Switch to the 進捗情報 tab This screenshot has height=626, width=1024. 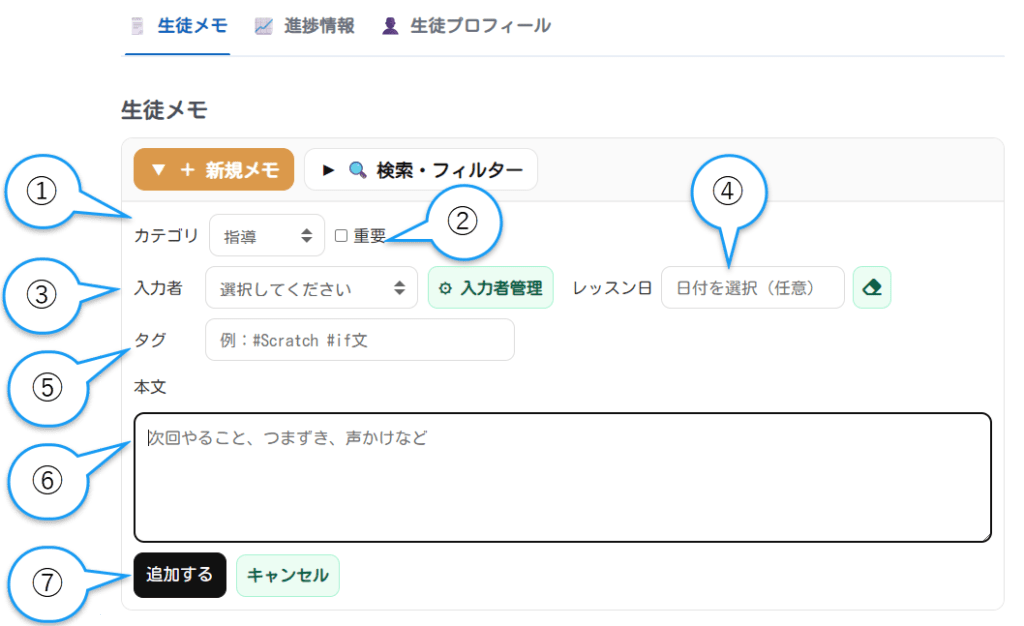(318, 26)
